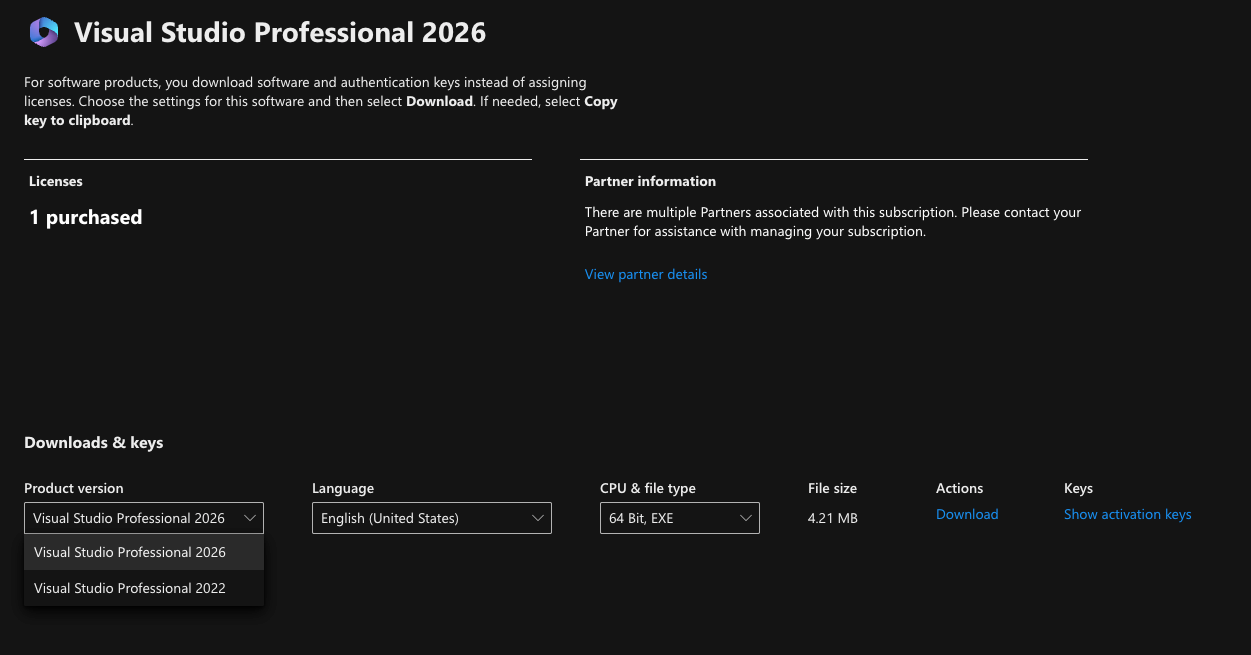Screen dimensions: 1251x655
Task: Select Visual Studio Professional 2022 from the list
Action: tap(129, 588)
